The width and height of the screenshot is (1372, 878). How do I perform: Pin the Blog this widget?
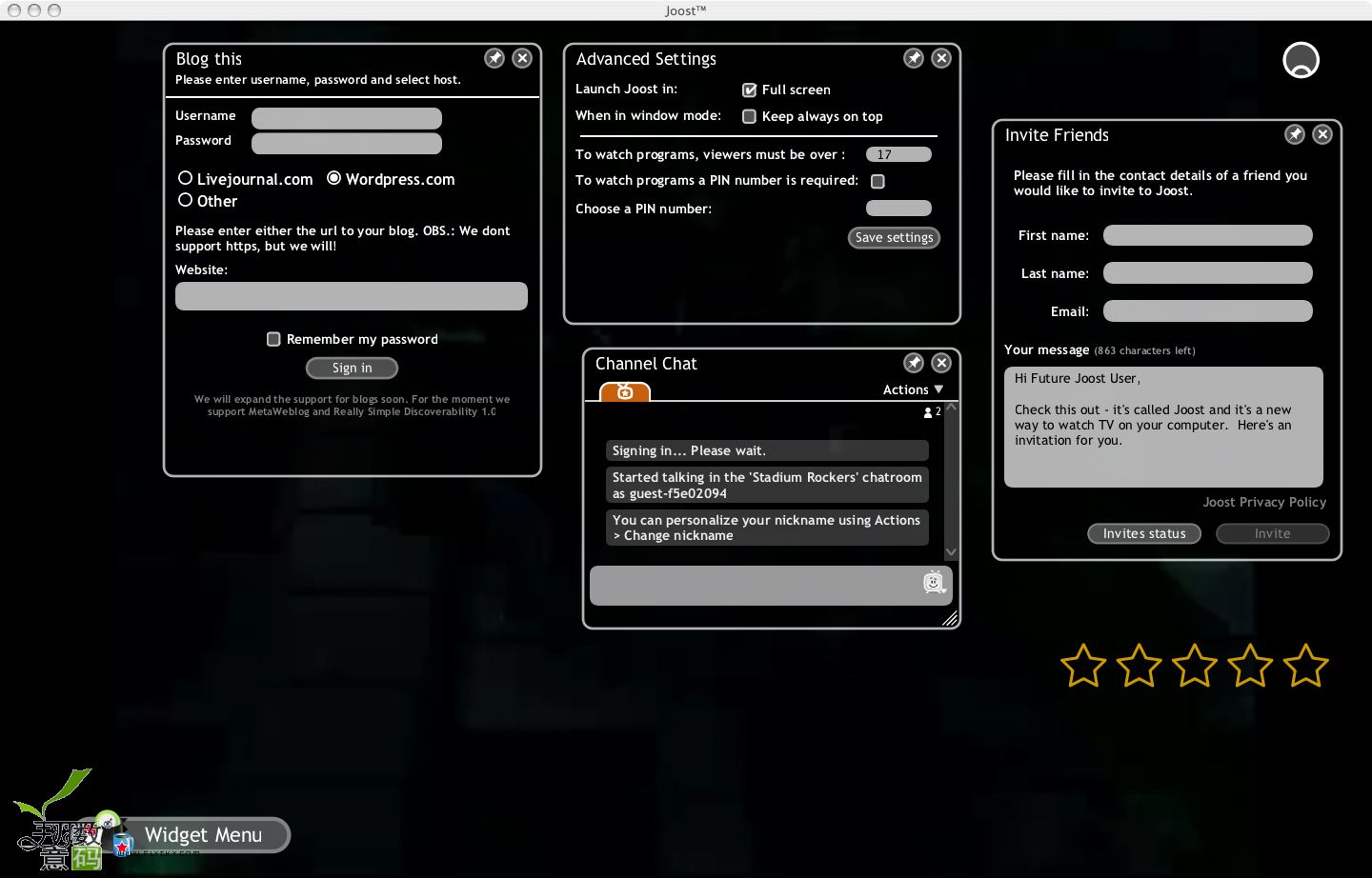click(494, 58)
